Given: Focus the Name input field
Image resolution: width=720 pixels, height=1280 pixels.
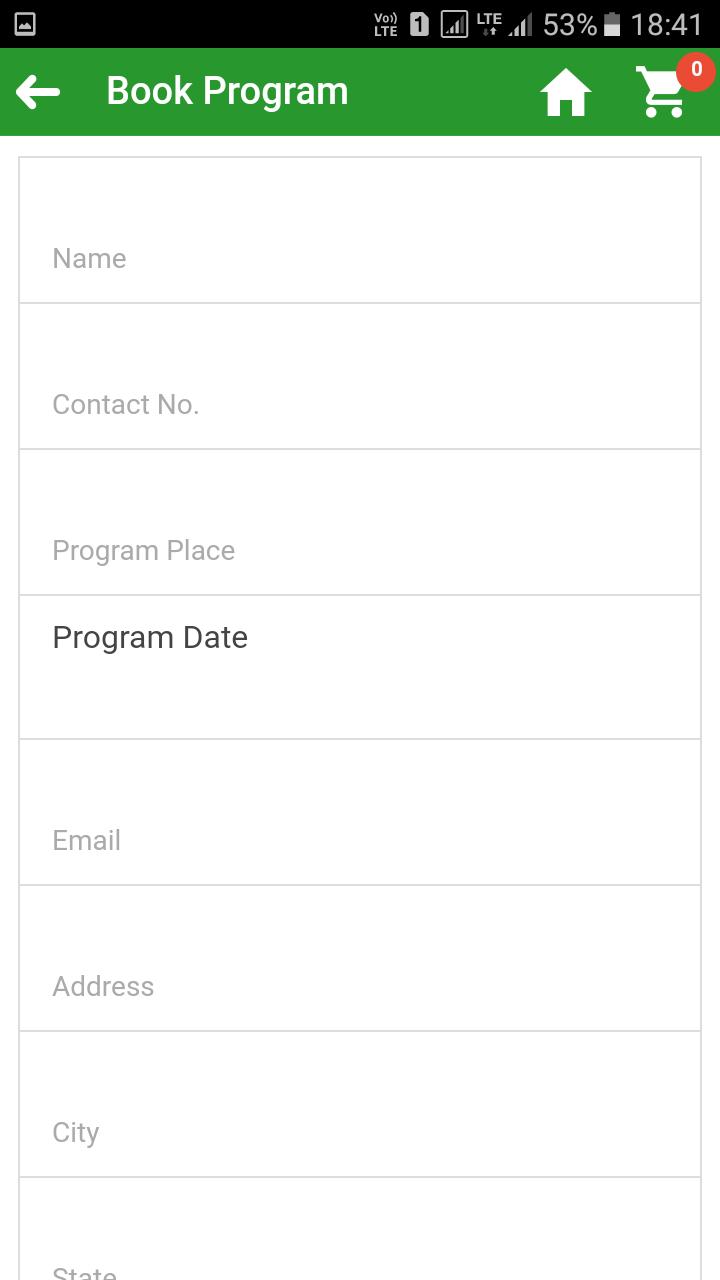Looking at the screenshot, I should click(x=360, y=240).
